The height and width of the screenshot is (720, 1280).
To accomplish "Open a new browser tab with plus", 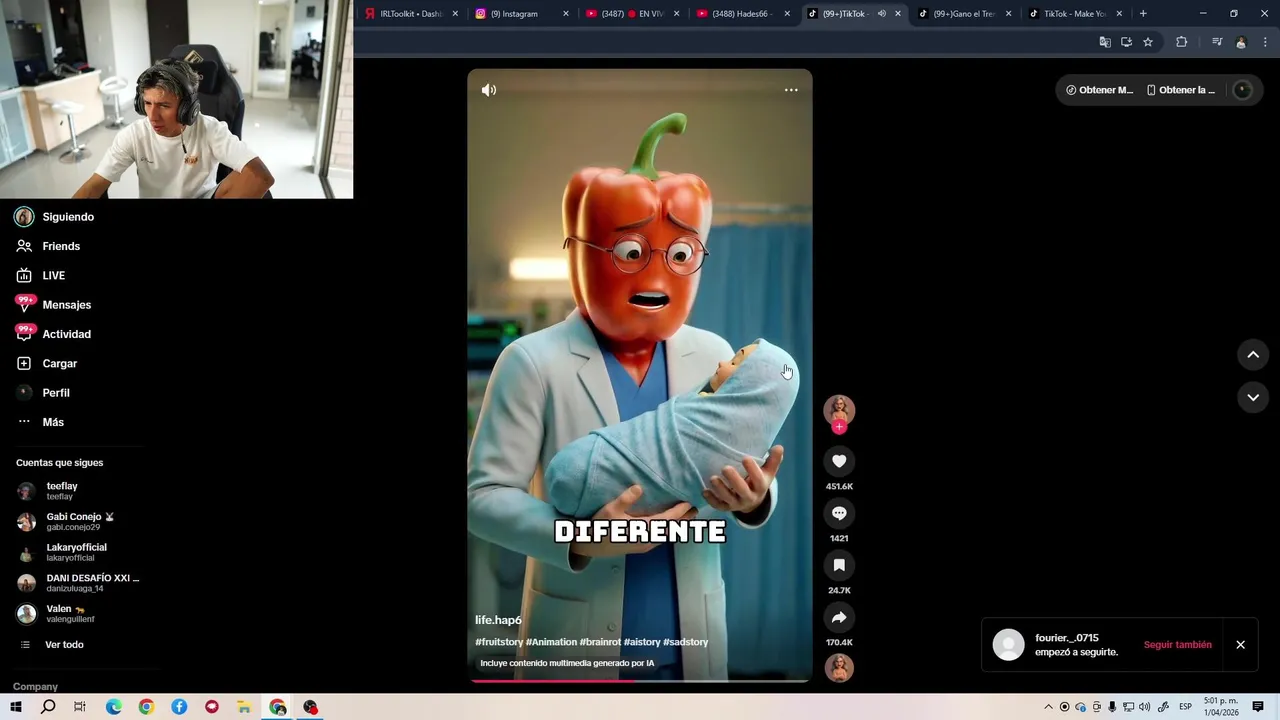I will pos(1143,14).
